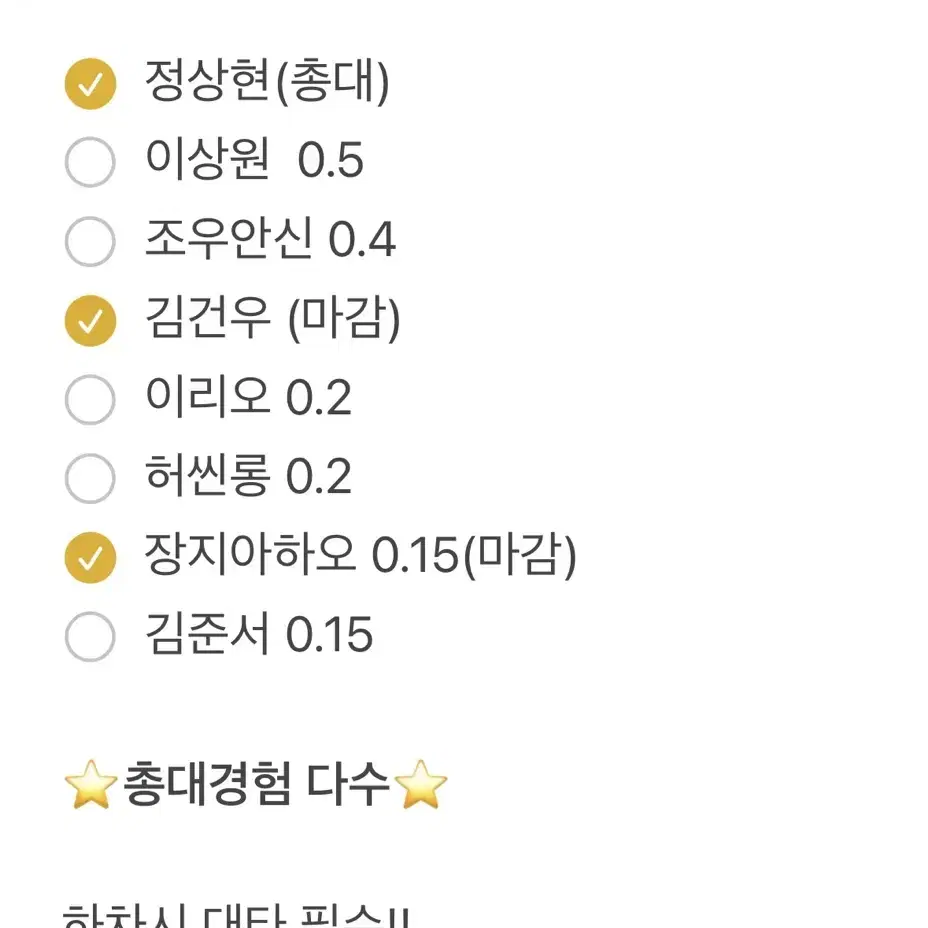Click the star emoji after 다수
The width and height of the screenshot is (928, 928).
(x=421, y=788)
